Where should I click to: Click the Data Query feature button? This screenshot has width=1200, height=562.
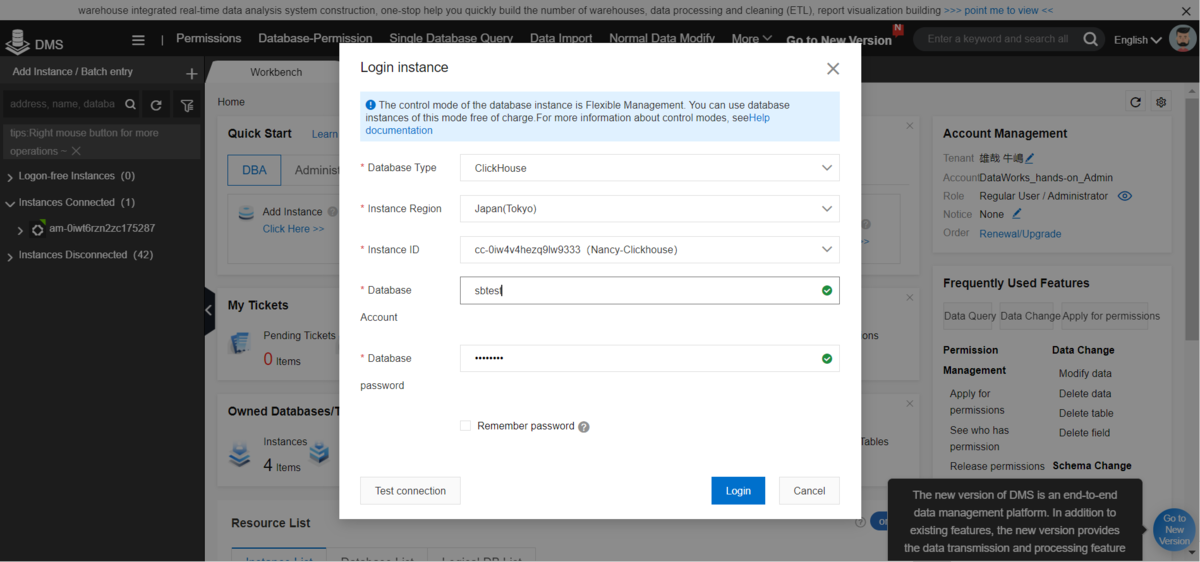pyautogui.click(x=970, y=316)
